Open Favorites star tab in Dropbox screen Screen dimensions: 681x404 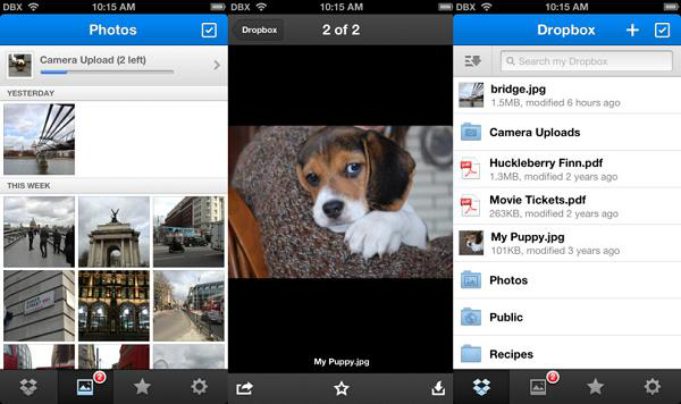coord(595,386)
